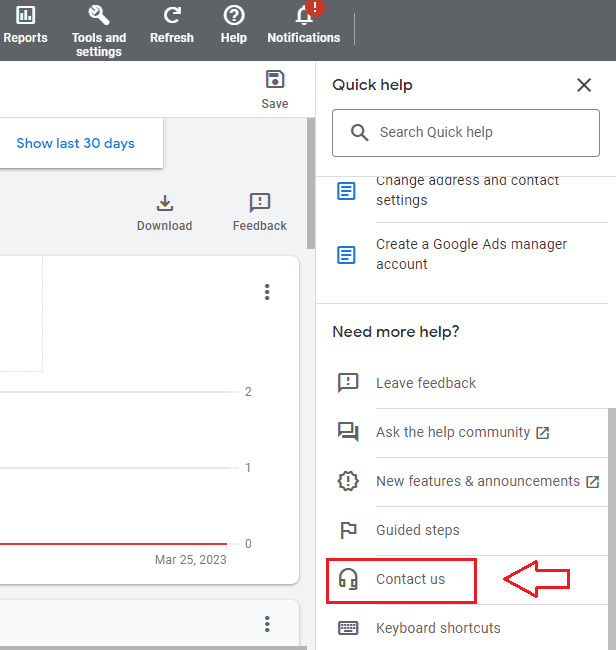Click the Refresh icon

(172, 16)
